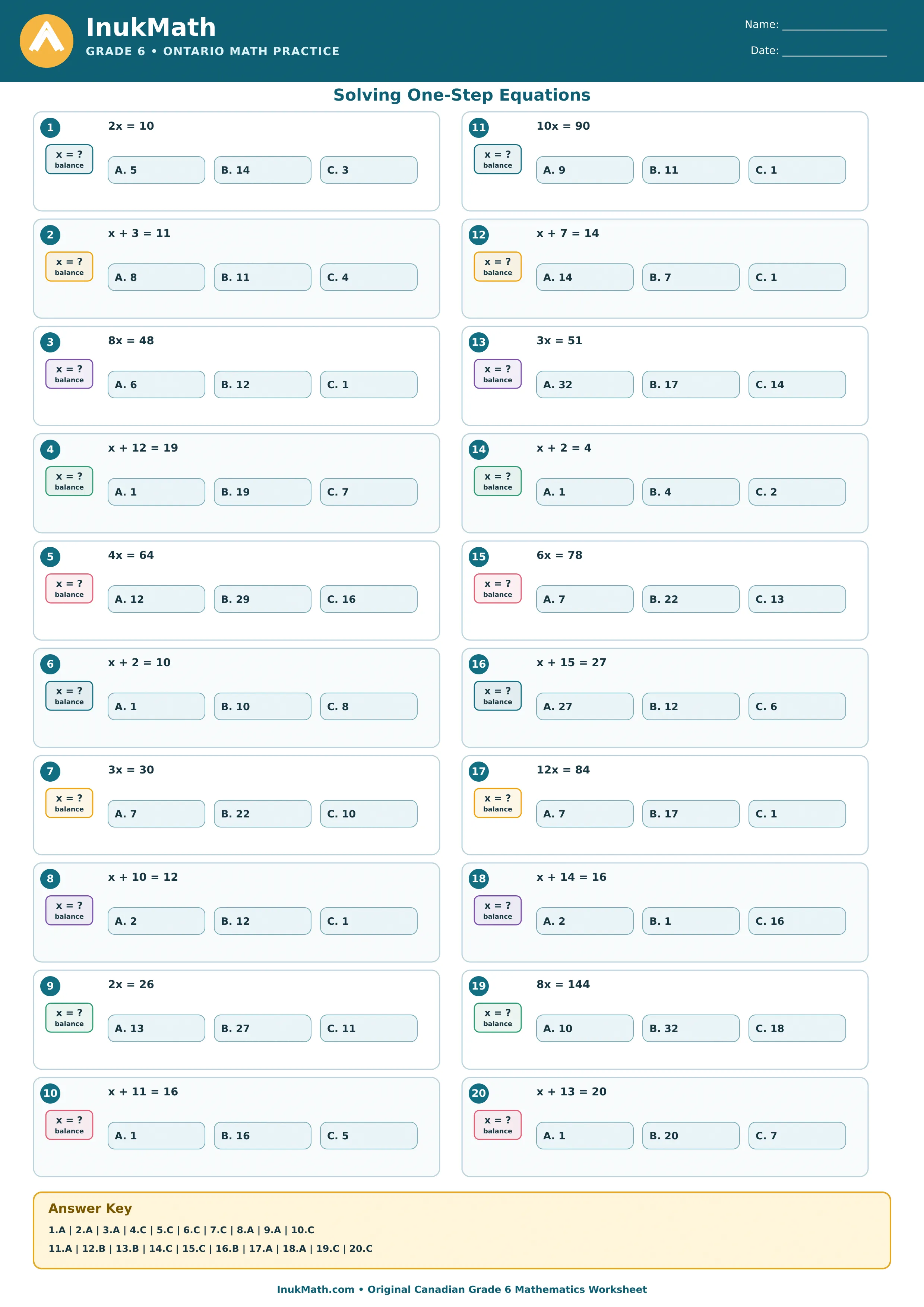924x1307 pixels.
Task: Click the InukMath orange logo icon
Action: click(x=47, y=41)
